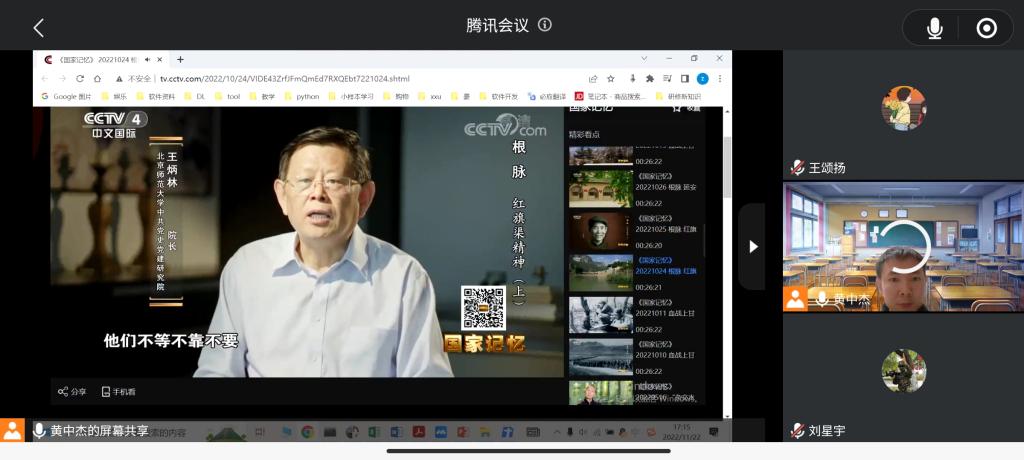This screenshot has height=460, width=1024.
Task: Open the Chrome profile avatar
Action: click(x=702, y=78)
